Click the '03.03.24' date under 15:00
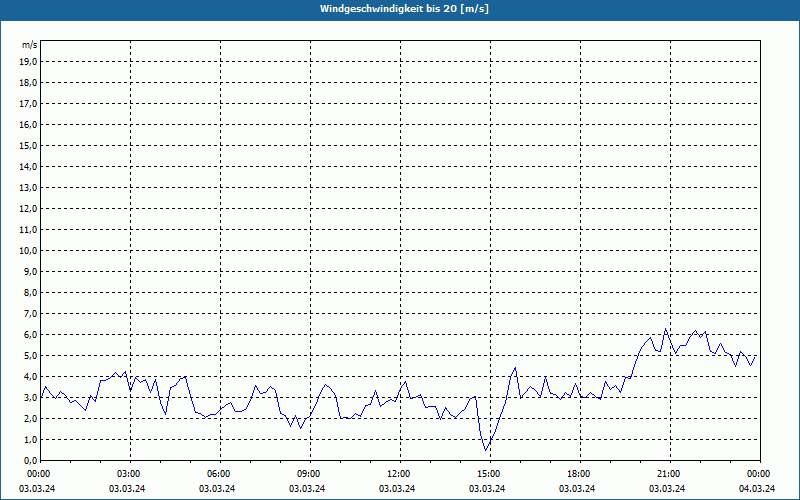The width and height of the screenshot is (800, 500). tap(487, 488)
